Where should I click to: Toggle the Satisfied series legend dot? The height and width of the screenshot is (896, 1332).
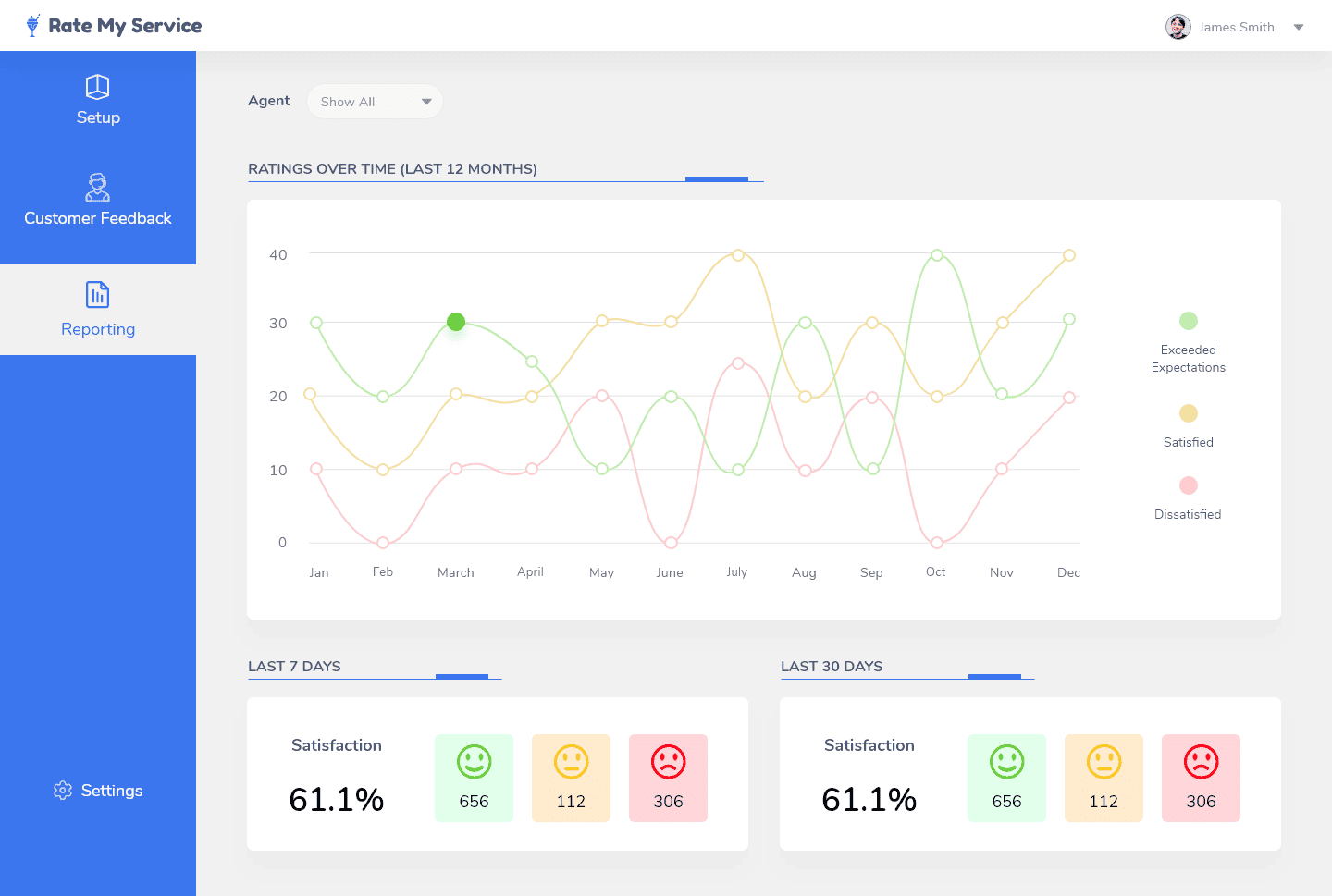point(1189,413)
